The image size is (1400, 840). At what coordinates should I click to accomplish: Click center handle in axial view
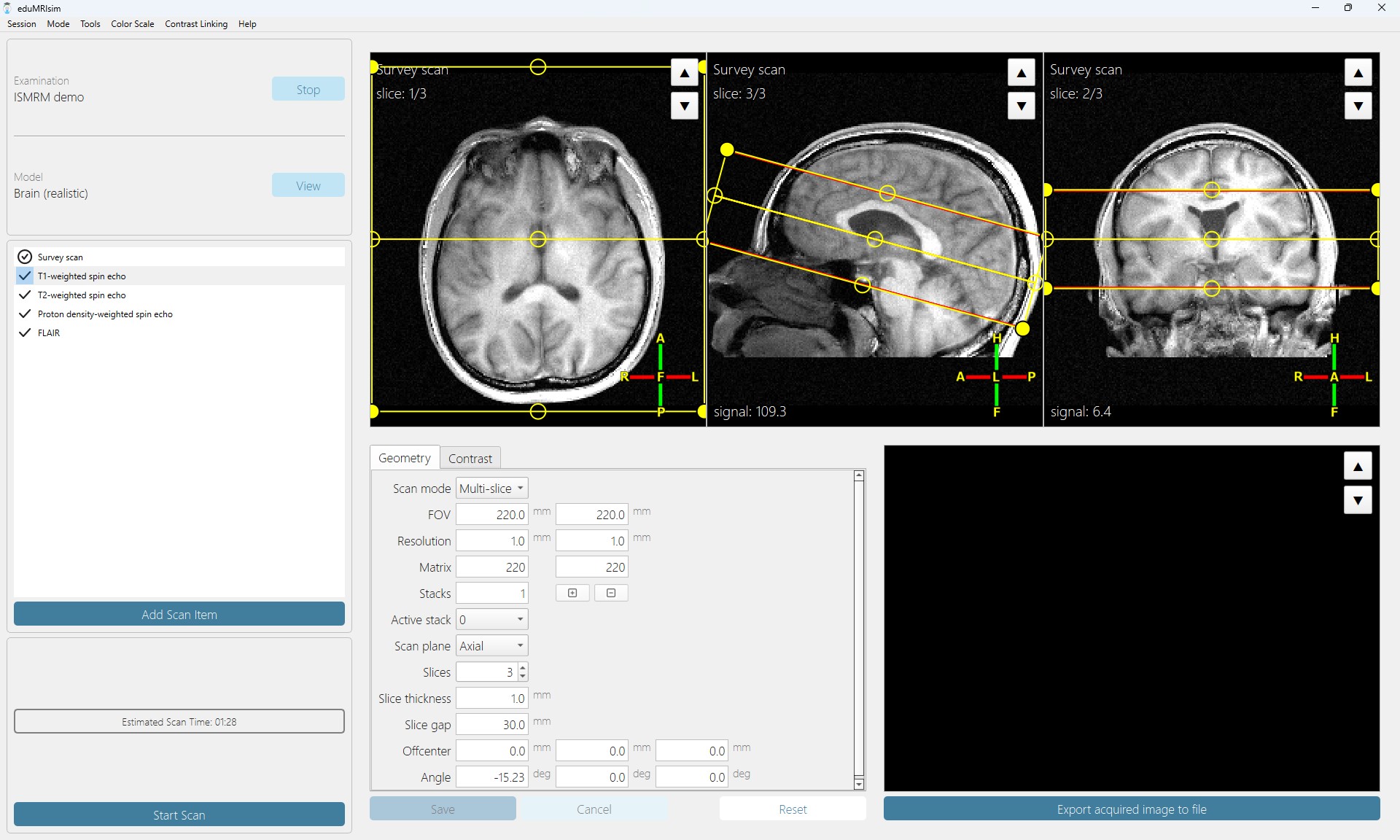pos(538,239)
